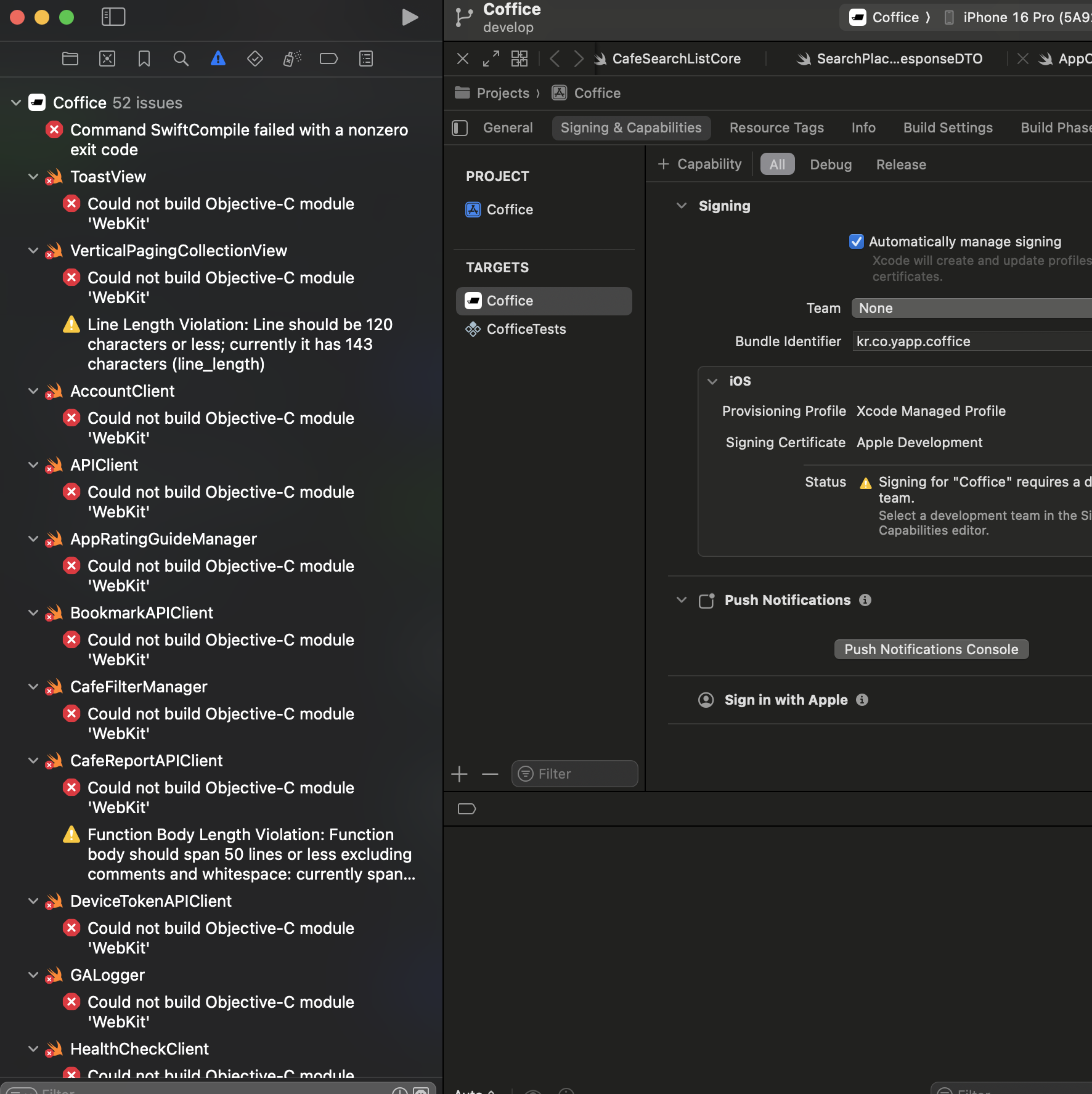Viewport: 1092px width, 1094px height.
Task: Collapse the CafeReportAPIClient issue group
Action: [33, 761]
